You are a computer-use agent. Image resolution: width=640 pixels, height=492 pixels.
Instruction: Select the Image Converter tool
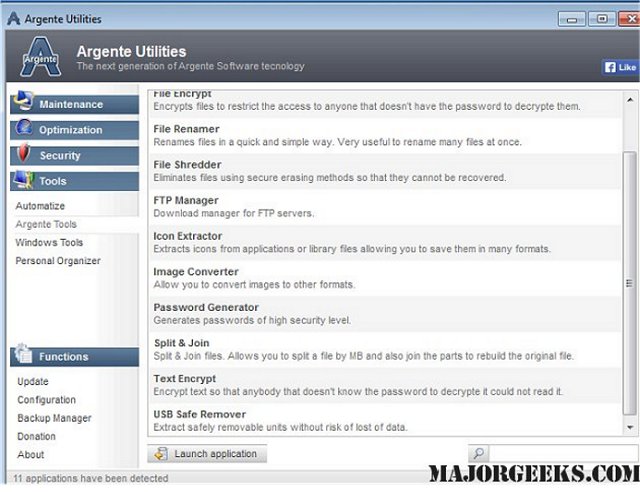[x=385, y=278]
